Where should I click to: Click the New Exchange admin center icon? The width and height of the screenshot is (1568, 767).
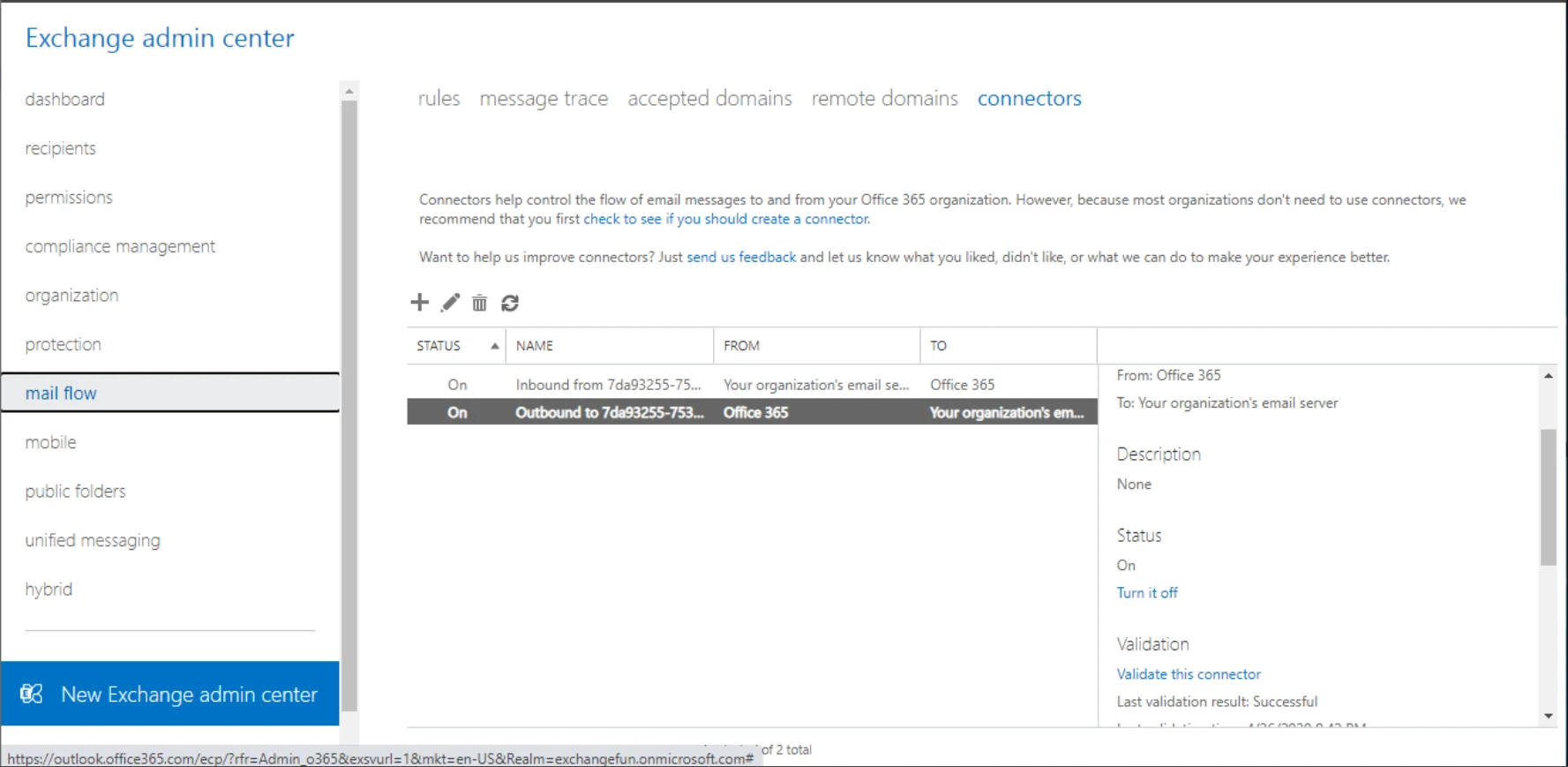pyautogui.click(x=32, y=695)
